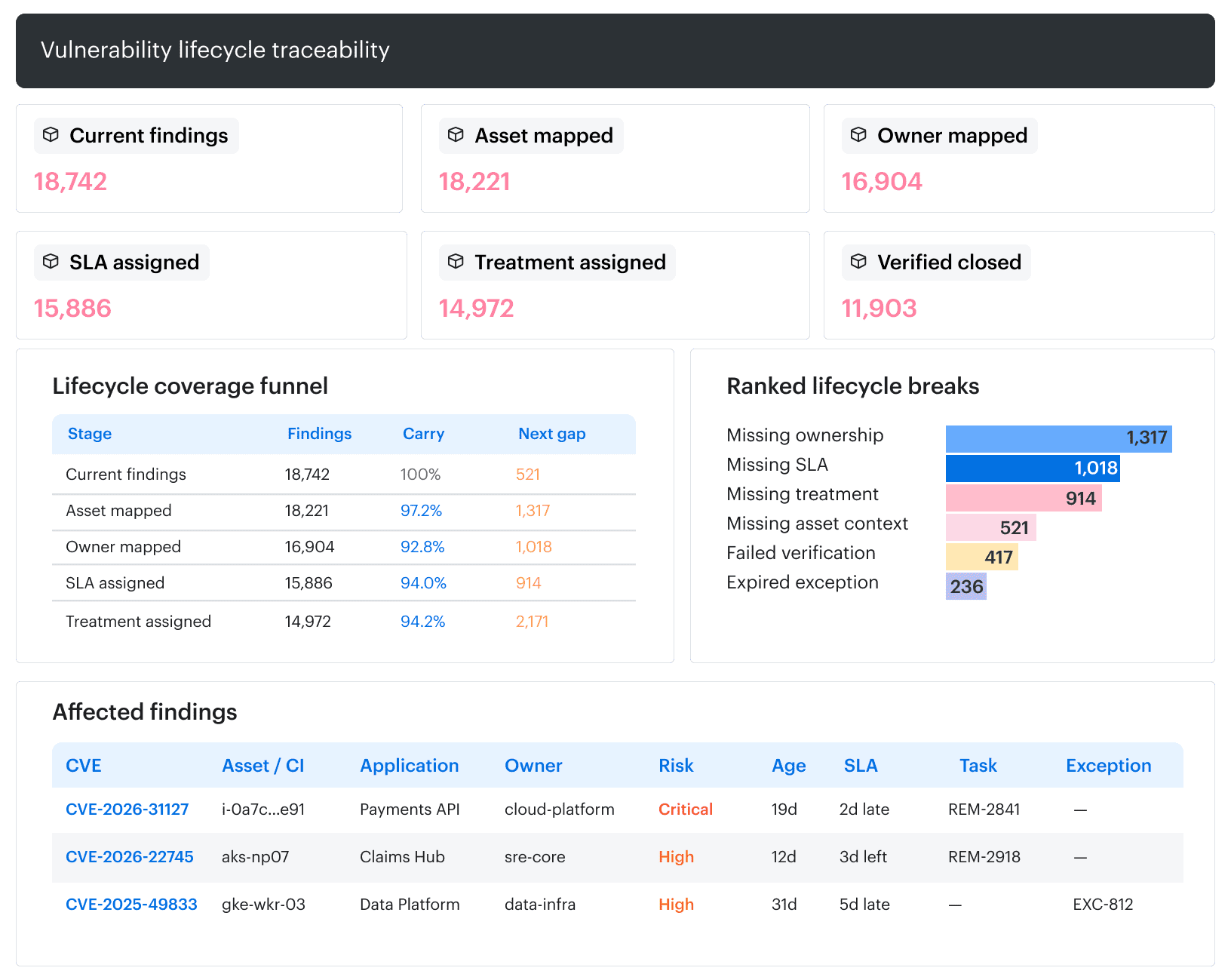Click the REM-2841 task cell
The width and height of the screenshot is (1231, 980).
click(984, 809)
